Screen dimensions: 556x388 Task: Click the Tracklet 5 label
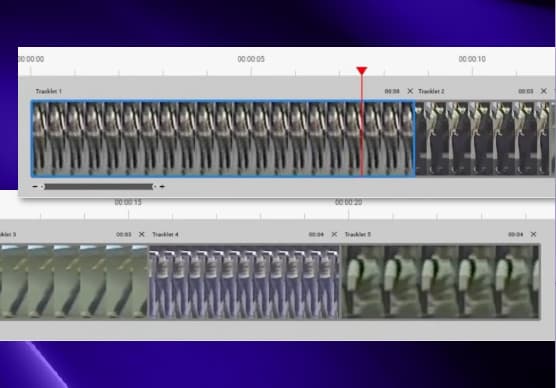pyautogui.click(x=358, y=234)
